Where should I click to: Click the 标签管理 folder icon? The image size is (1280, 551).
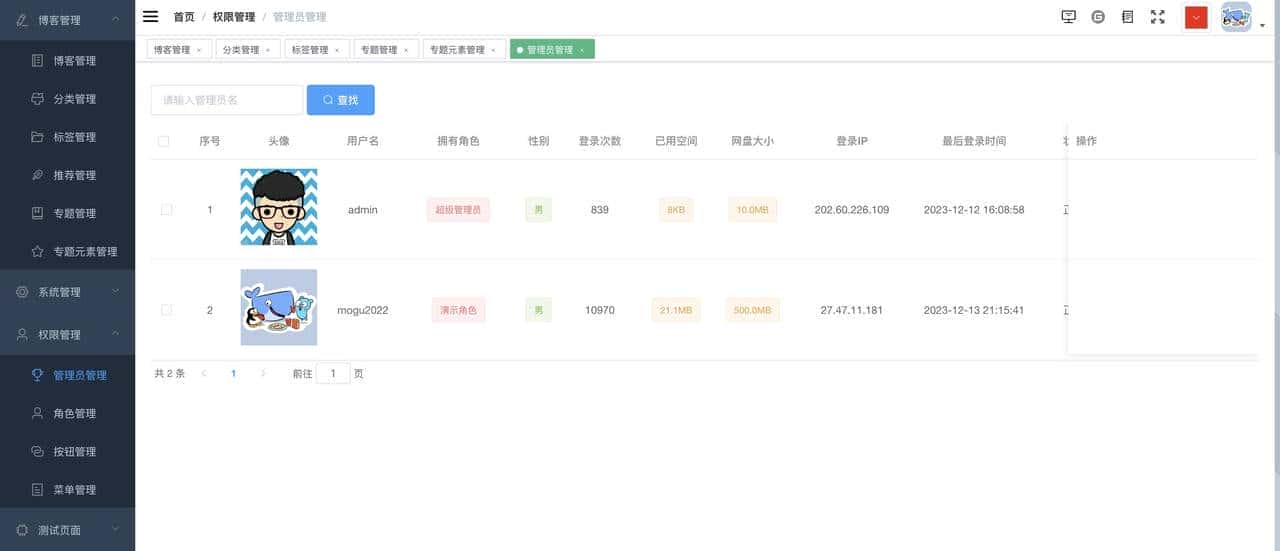[37, 137]
